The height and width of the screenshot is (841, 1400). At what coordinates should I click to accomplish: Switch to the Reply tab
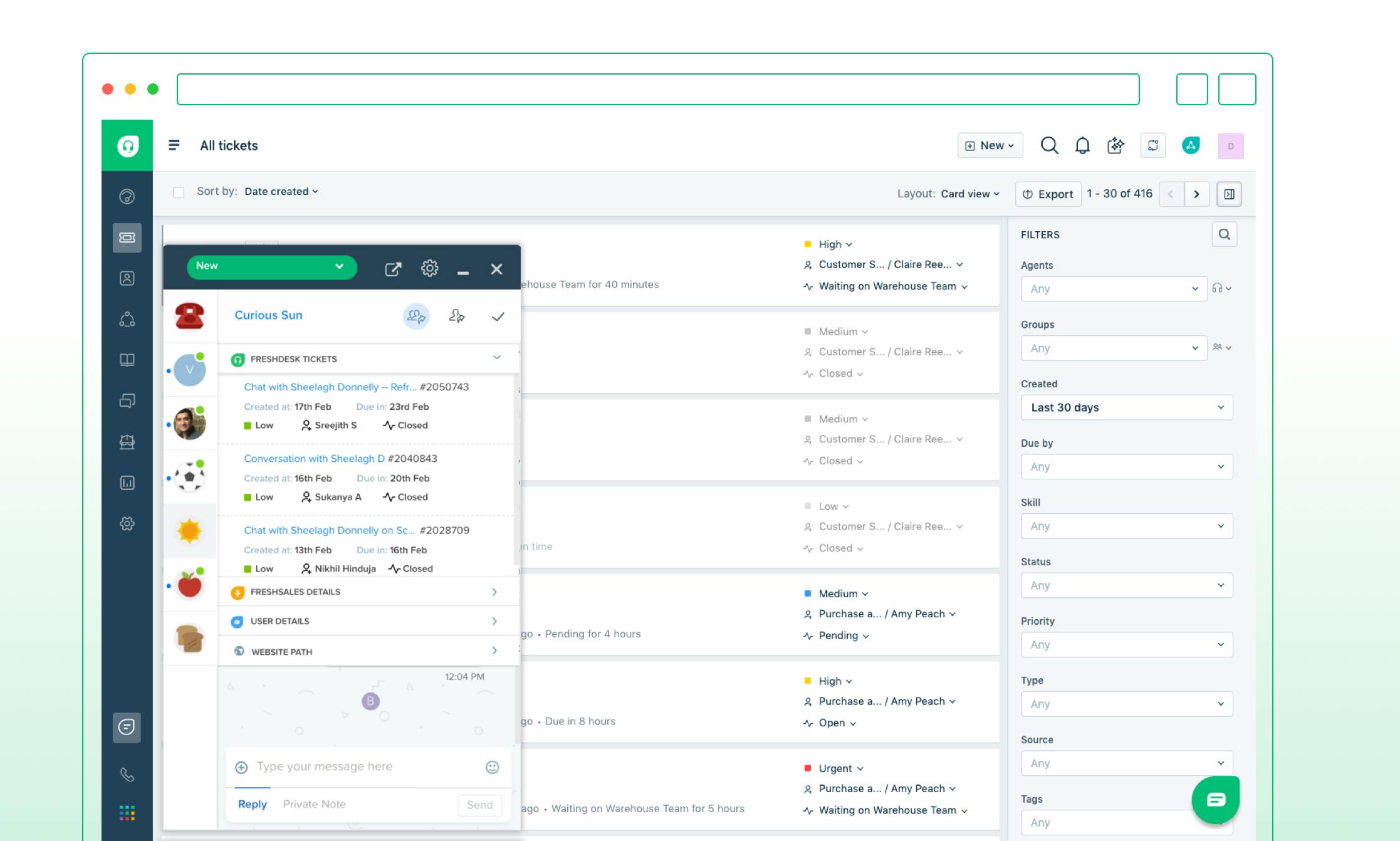tap(253, 804)
